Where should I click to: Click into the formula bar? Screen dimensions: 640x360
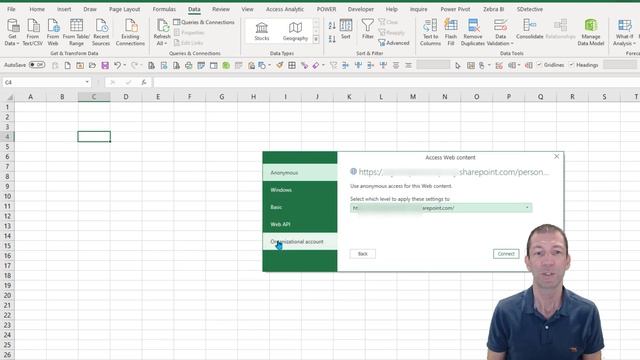[x=396, y=82]
